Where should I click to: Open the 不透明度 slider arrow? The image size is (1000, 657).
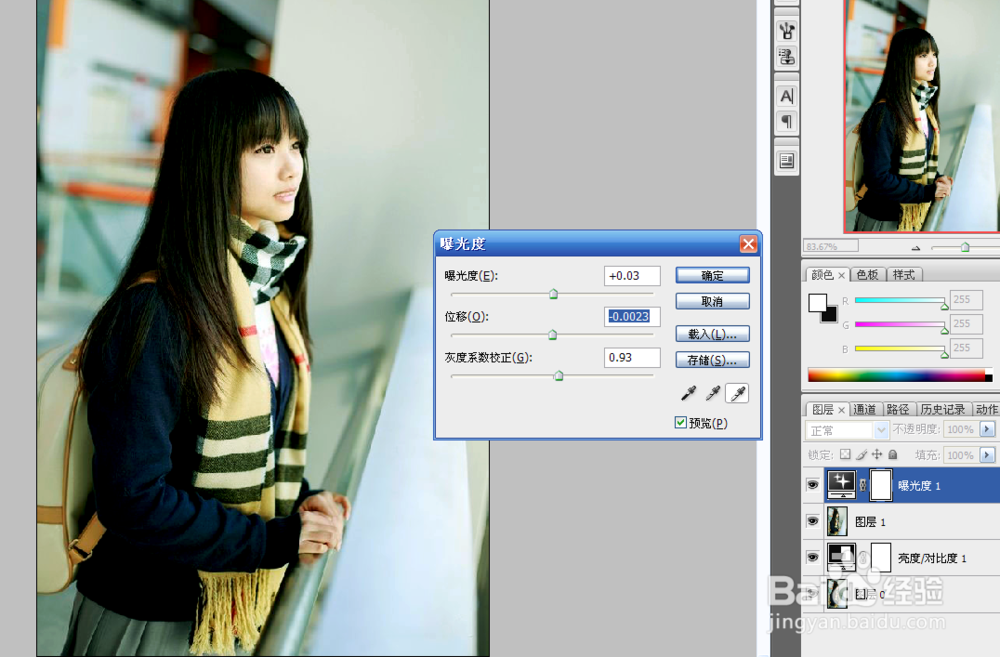987,429
